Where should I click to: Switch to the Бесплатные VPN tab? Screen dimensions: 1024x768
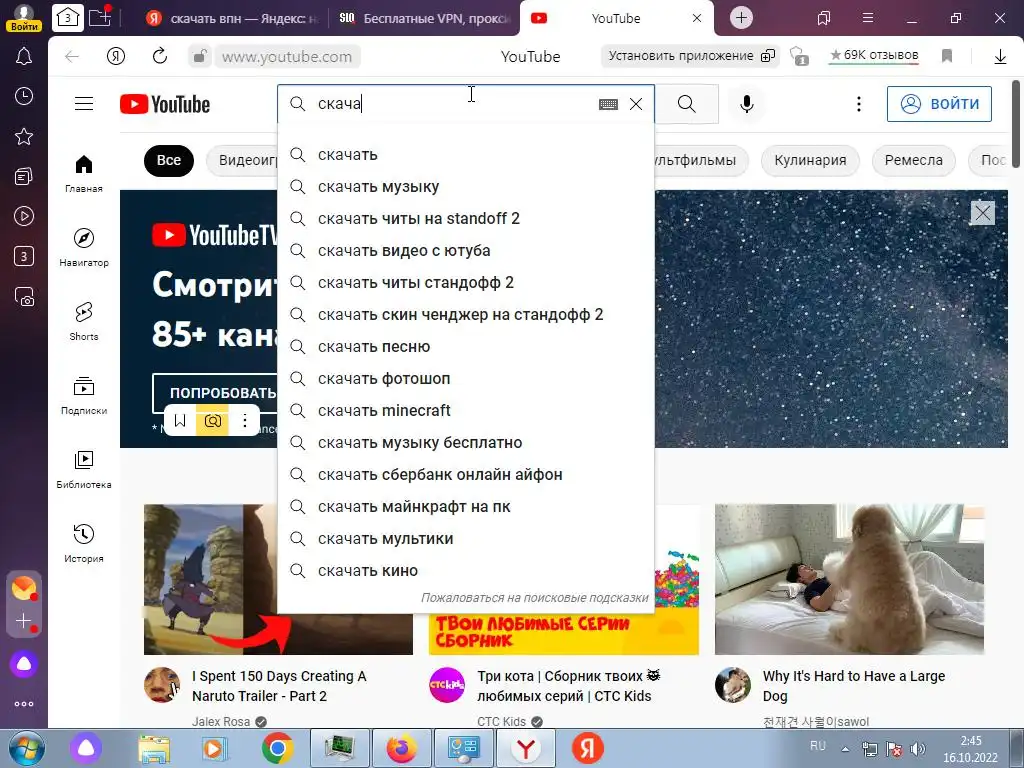424,18
